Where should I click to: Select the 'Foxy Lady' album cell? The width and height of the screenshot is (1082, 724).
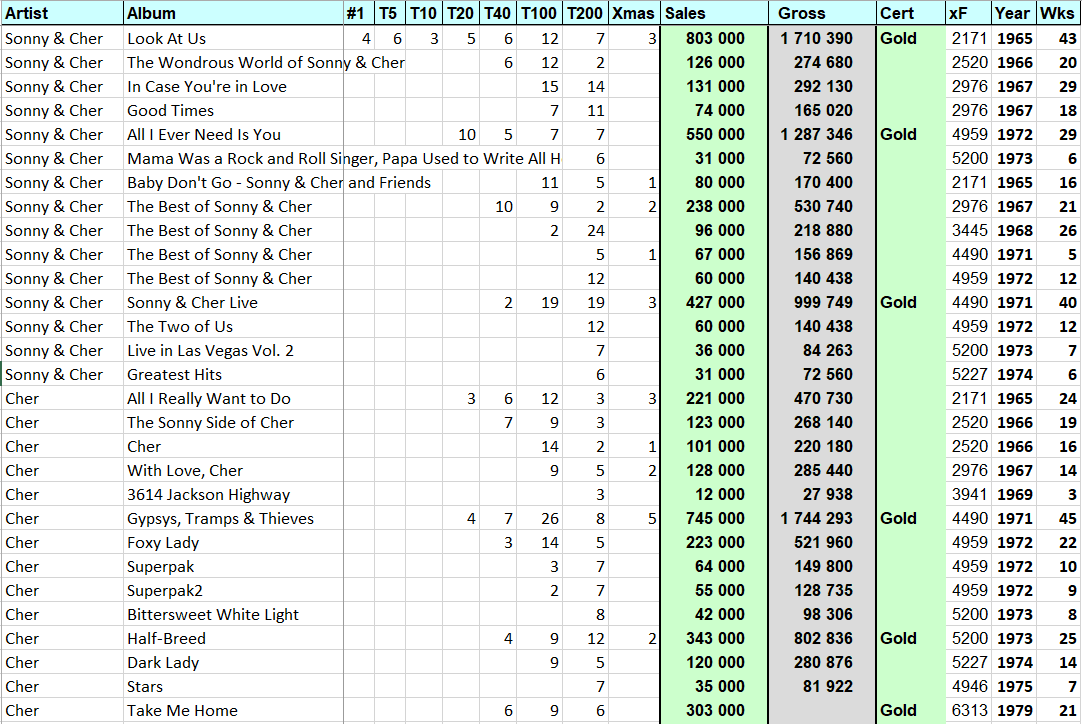(x=233, y=542)
